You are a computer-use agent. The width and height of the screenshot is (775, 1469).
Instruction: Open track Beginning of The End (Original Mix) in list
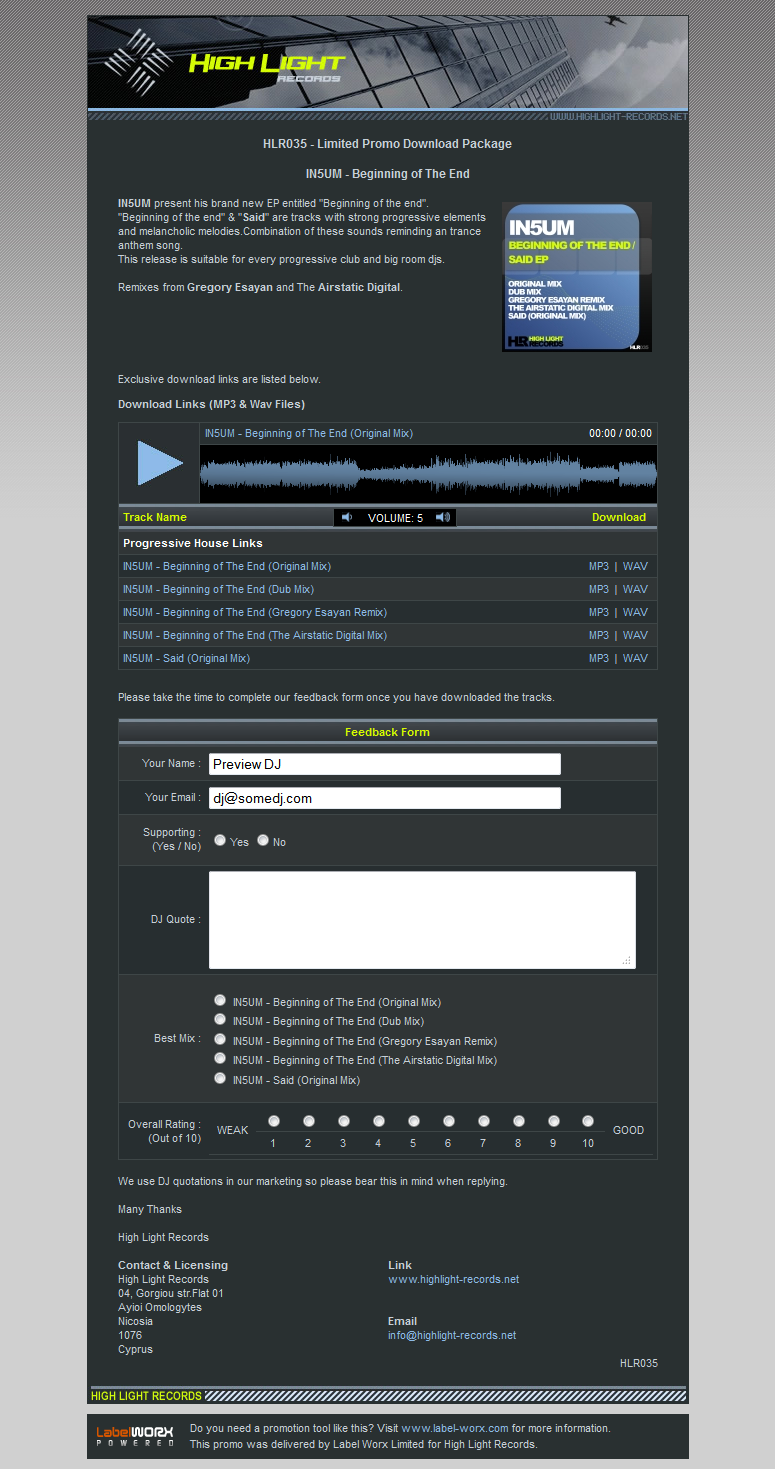tap(227, 566)
